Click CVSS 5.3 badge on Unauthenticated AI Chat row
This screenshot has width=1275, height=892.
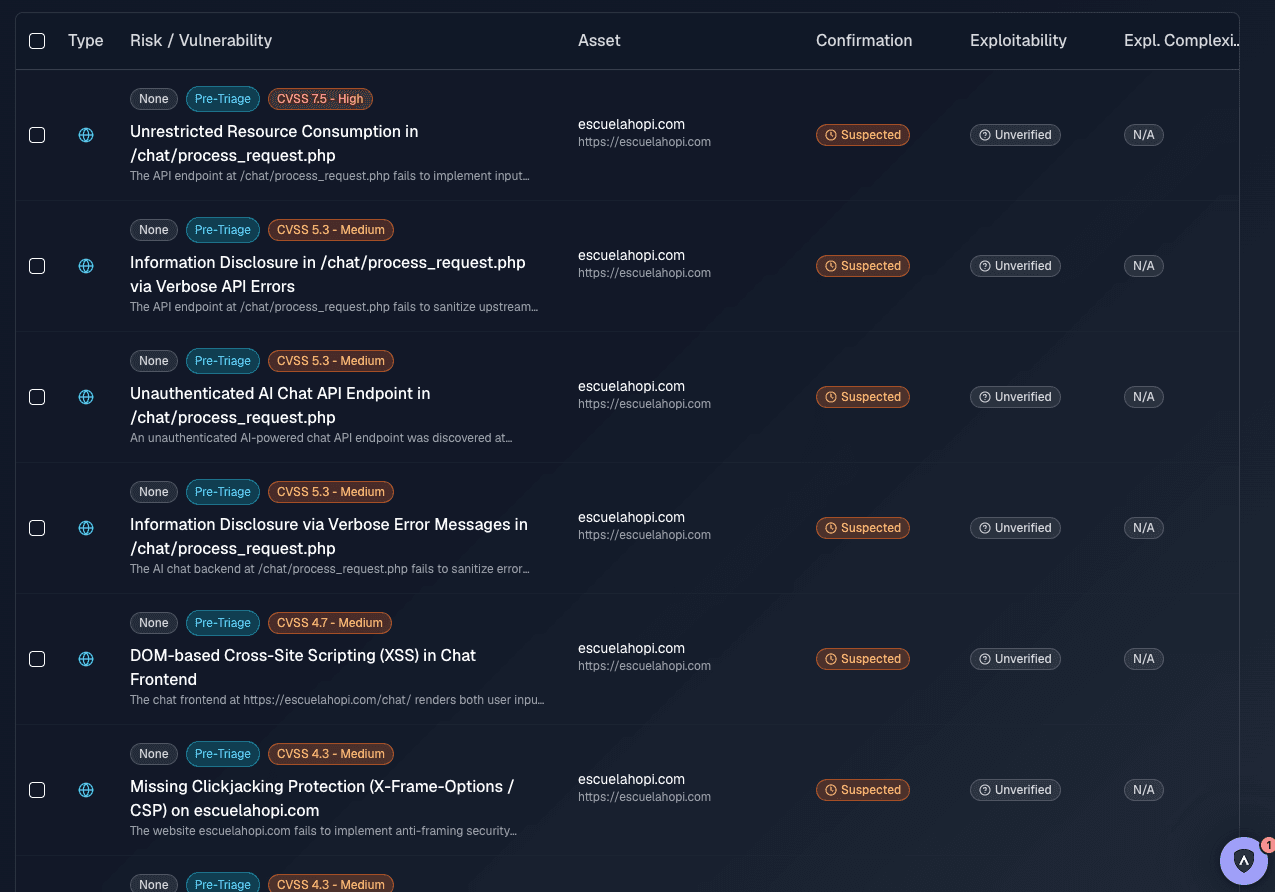(331, 361)
